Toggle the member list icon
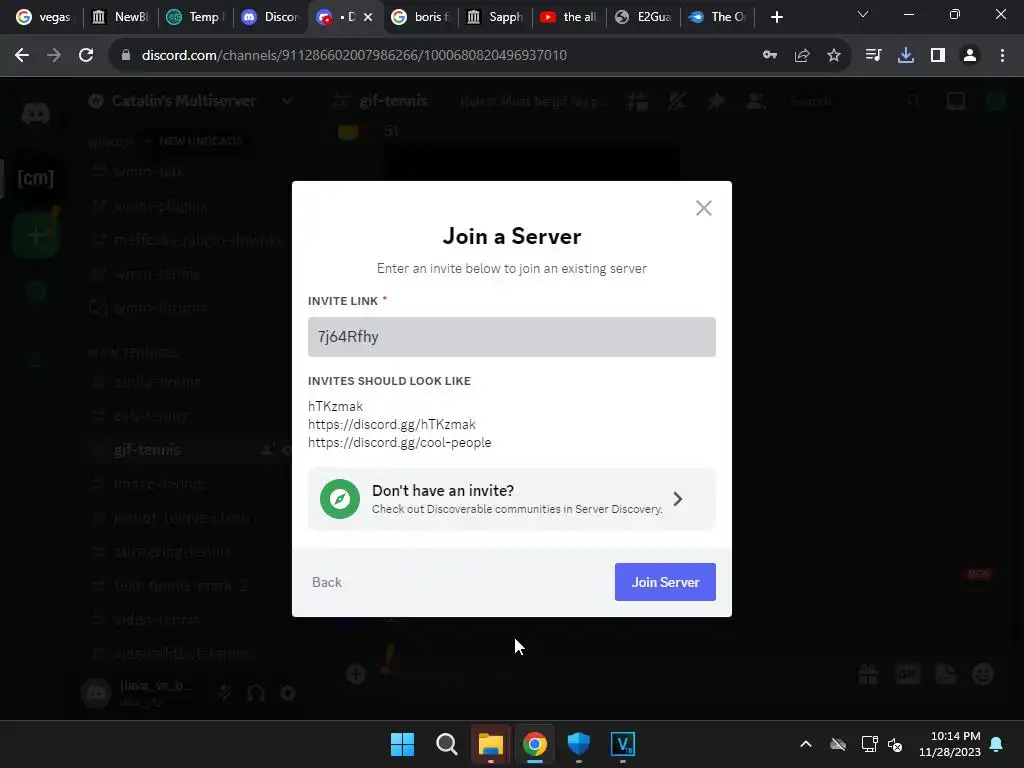This screenshot has height=768, width=1024. 756,101
